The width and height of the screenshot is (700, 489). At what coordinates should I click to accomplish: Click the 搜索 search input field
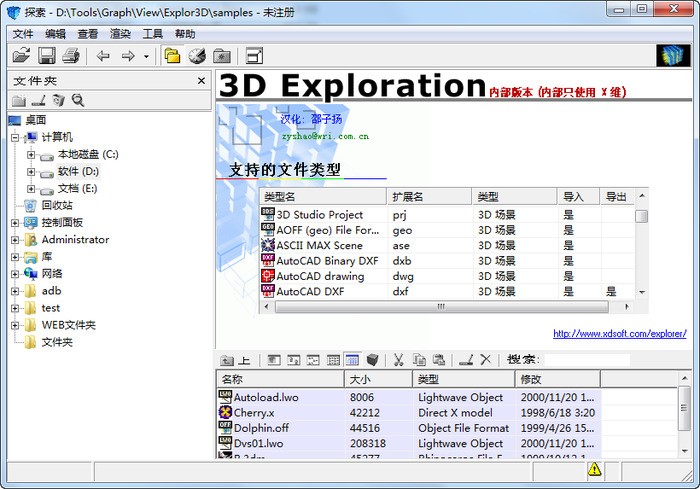click(586, 359)
